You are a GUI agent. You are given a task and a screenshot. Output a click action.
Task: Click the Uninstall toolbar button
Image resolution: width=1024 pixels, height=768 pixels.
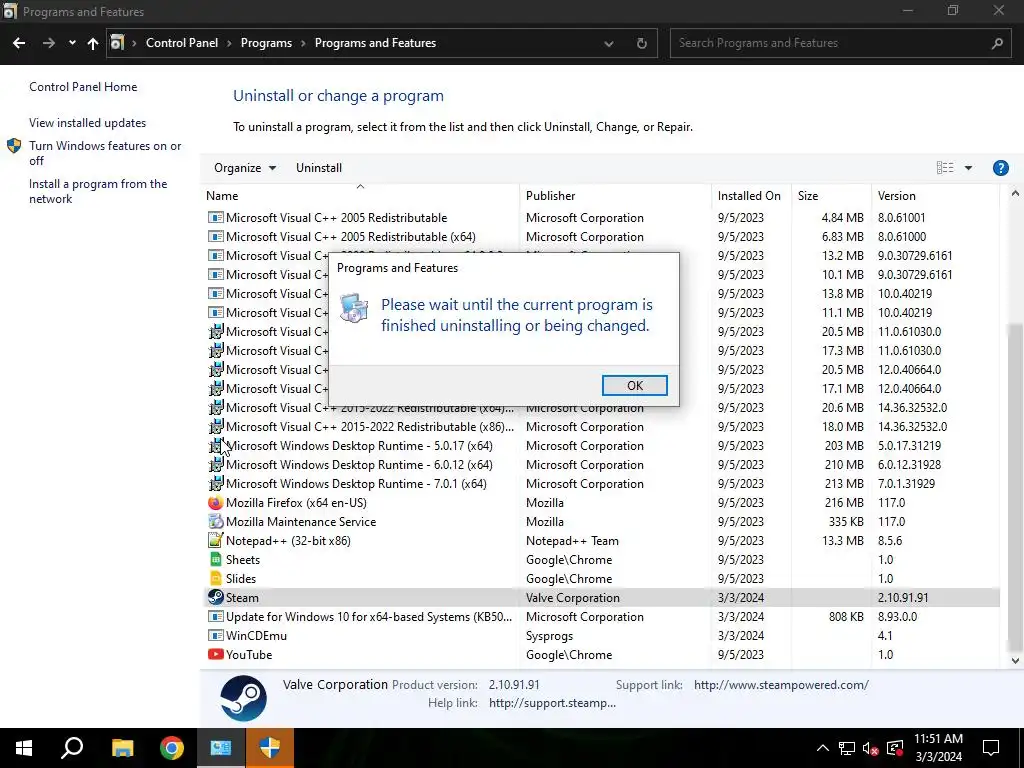tap(319, 168)
